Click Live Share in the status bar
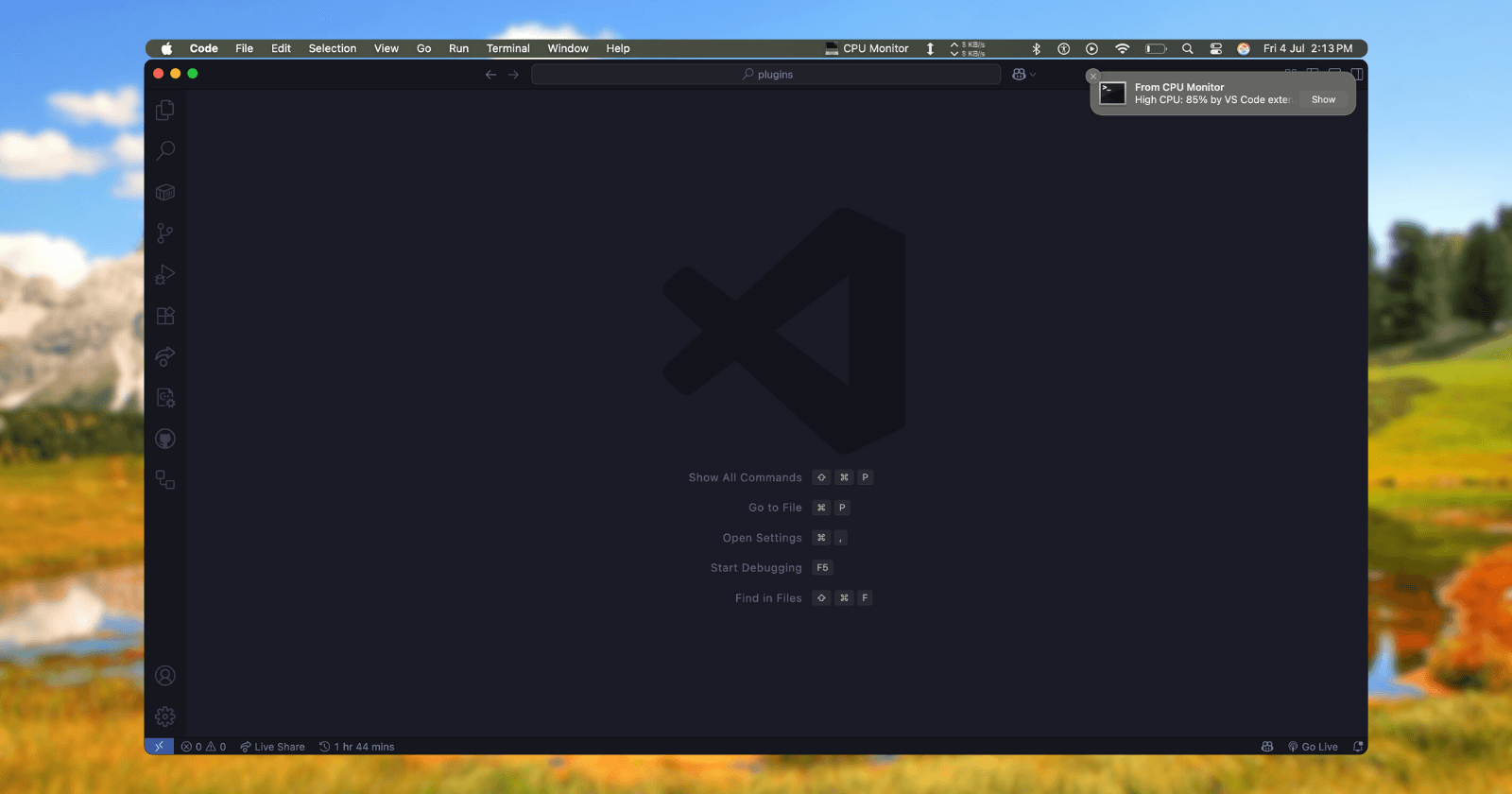Image resolution: width=1512 pixels, height=794 pixels. (272, 747)
